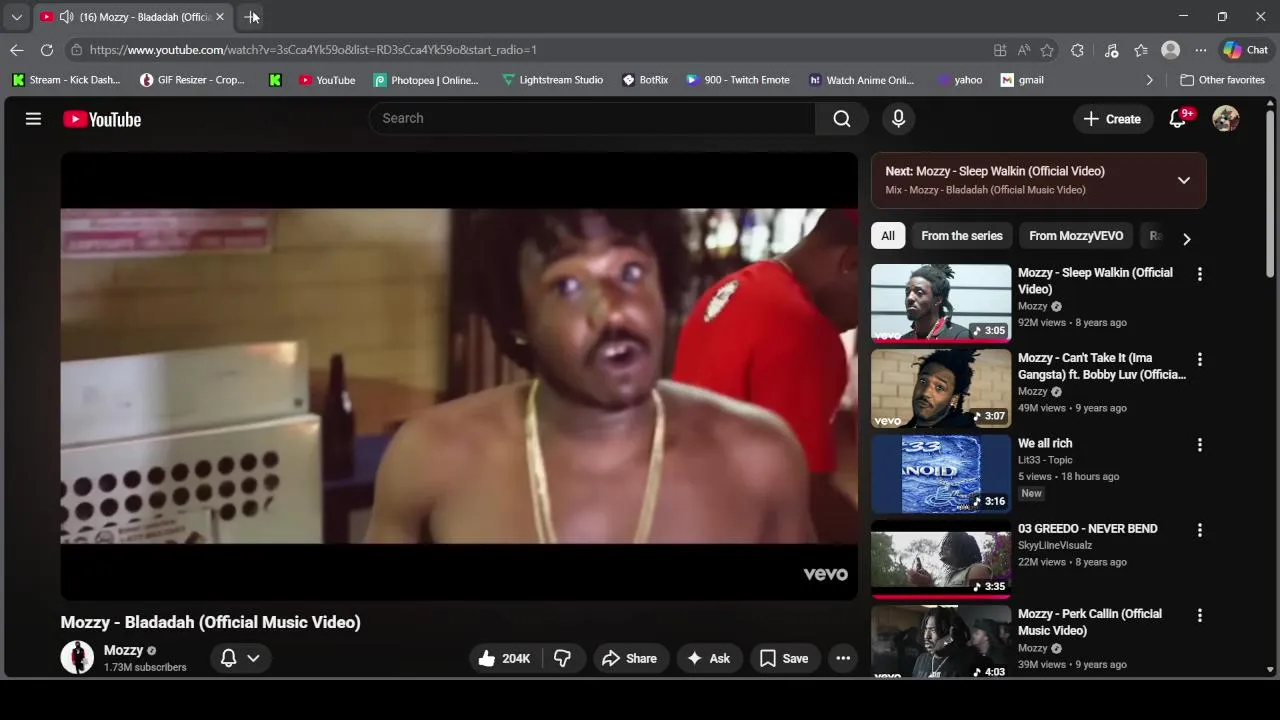Show more filter chips arrow
Screen dimensions: 1280x720
tap(1186, 239)
